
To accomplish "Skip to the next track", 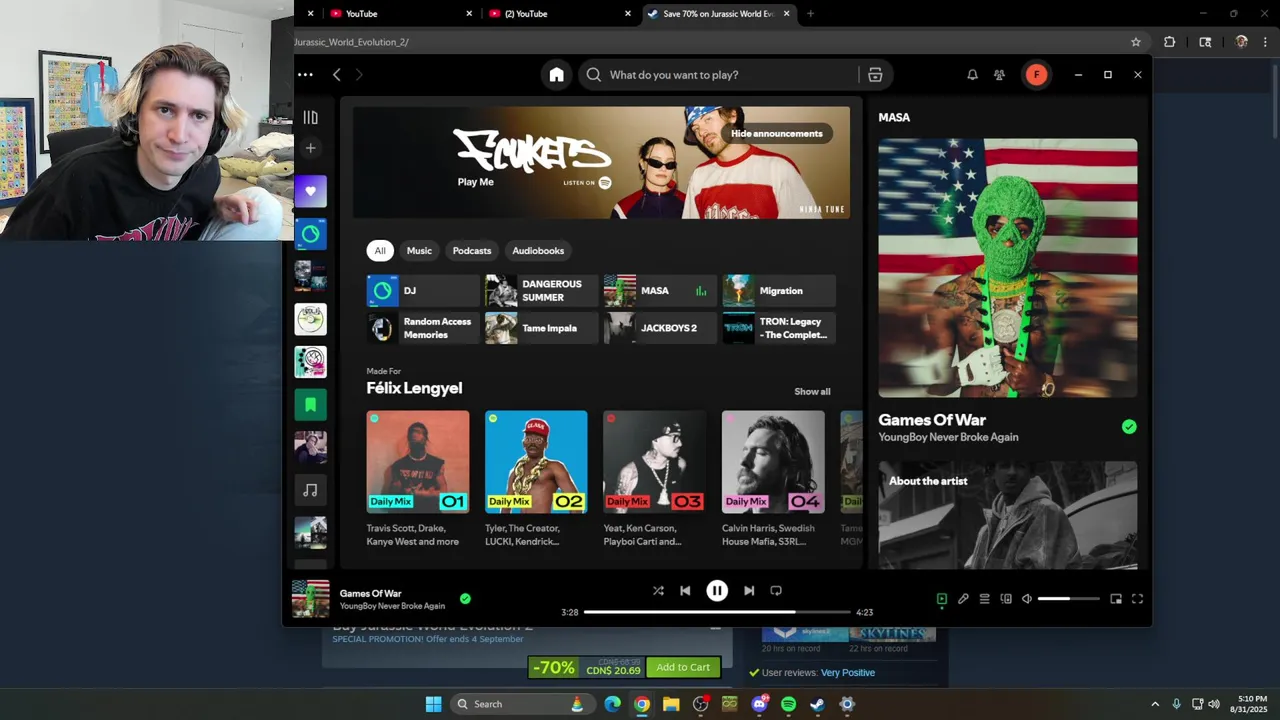I will pos(749,591).
